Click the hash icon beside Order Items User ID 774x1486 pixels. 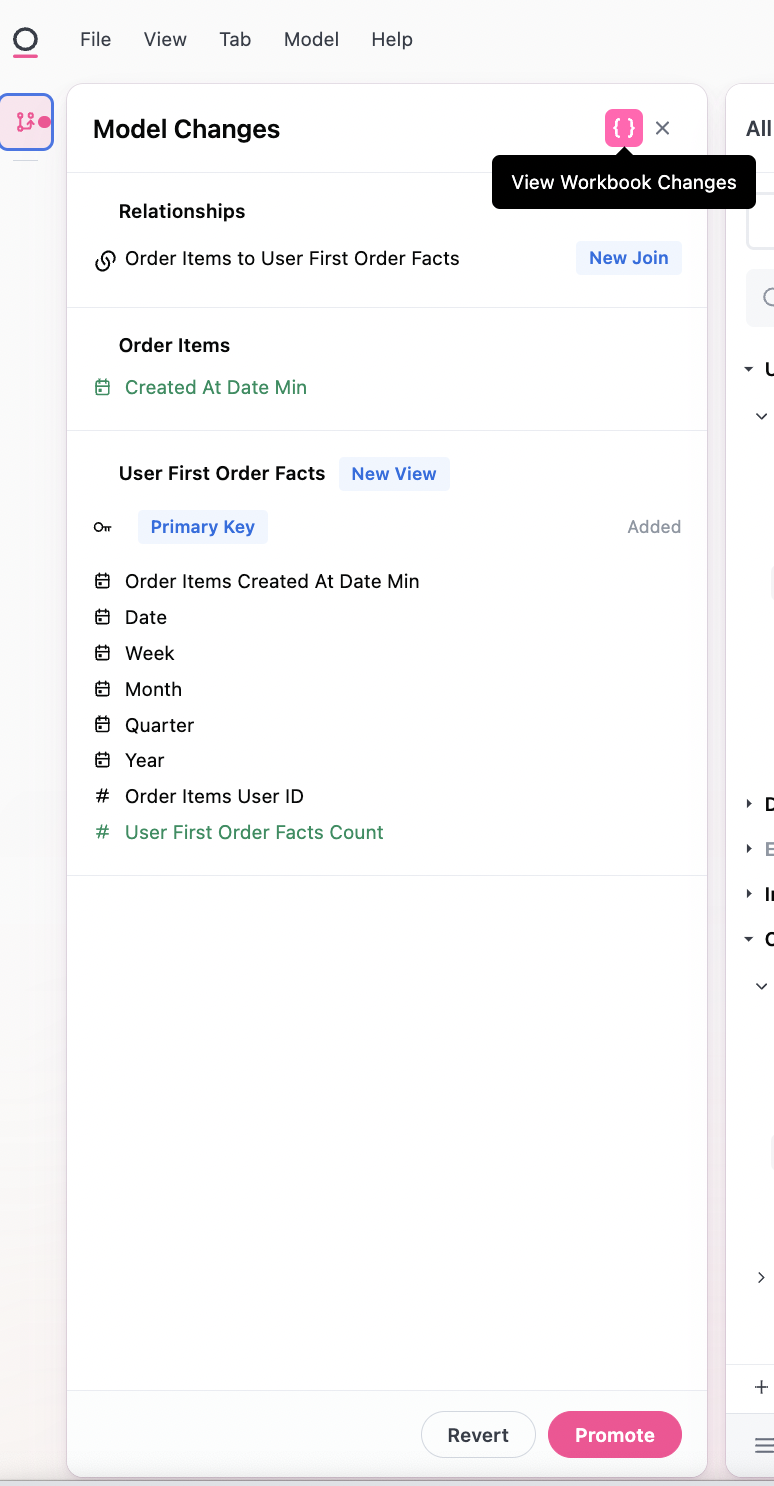click(102, 796)
